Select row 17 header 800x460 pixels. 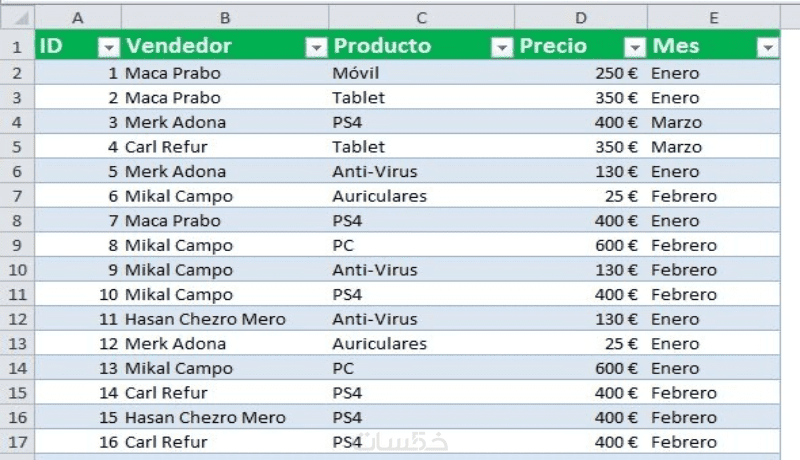click(x=17, y=442)
